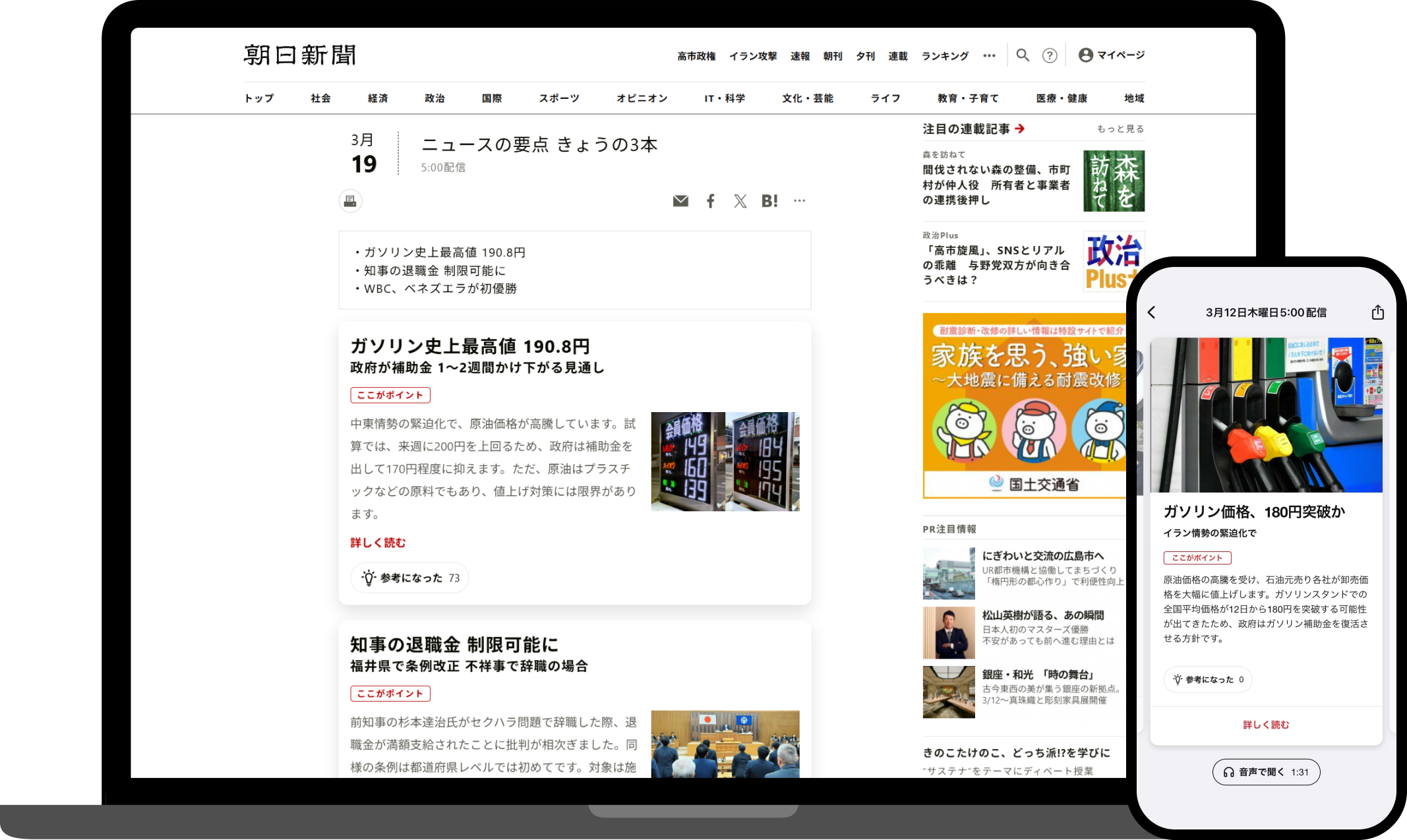This screenshot has width=1407, height=840.
Task: Click summary item ・WBC、ベネズエラが初優勝
Action: coord(435,289)
